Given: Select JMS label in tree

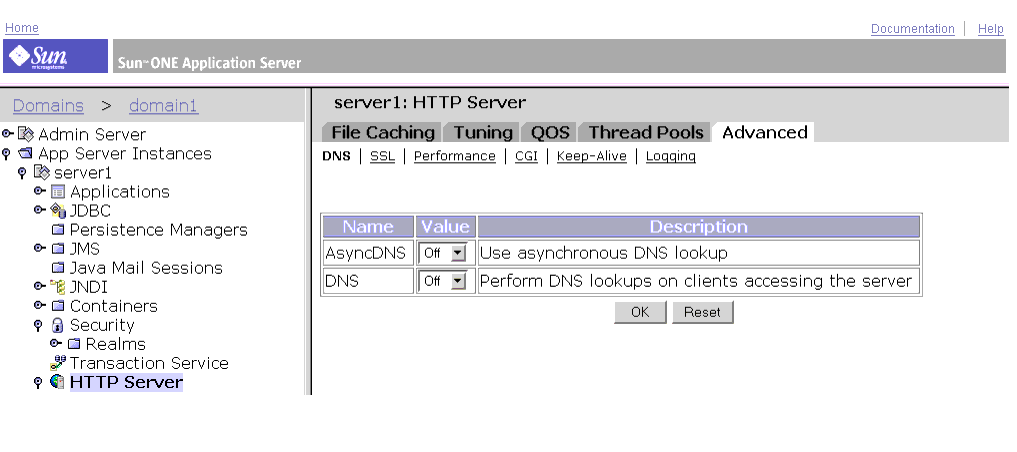Looking at the screenshot, I should (x=85, y=249).
